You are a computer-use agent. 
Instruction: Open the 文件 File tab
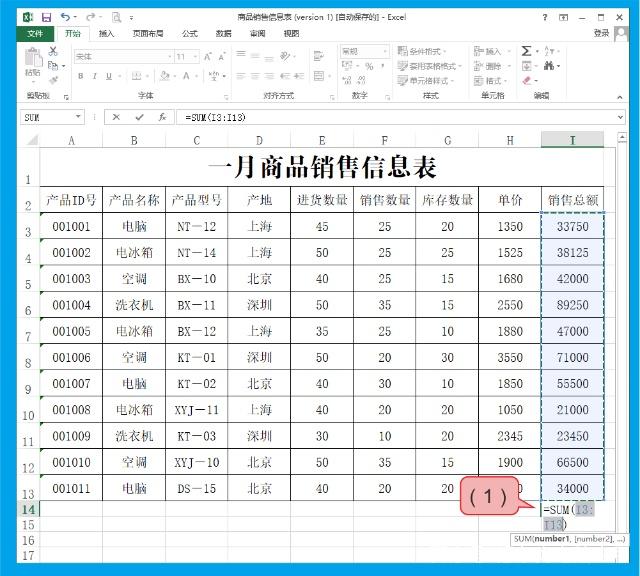point(35,33)
